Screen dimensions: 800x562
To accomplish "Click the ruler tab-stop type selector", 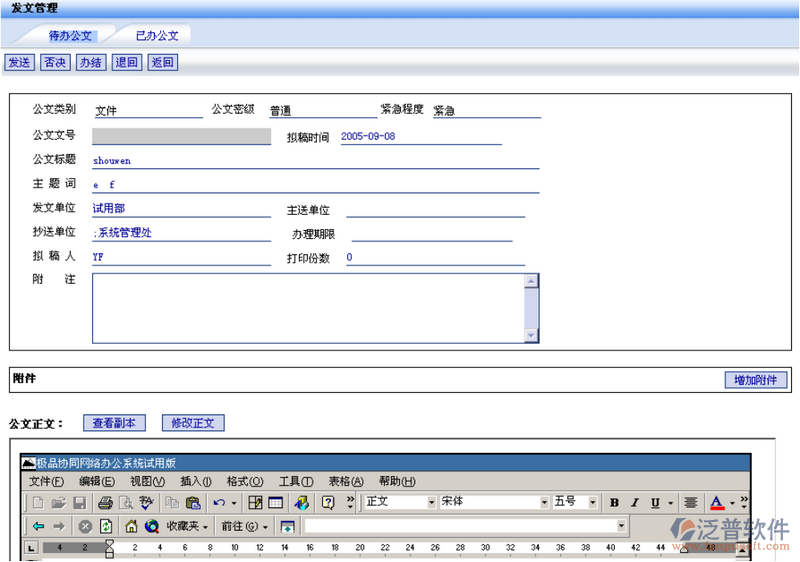I will point(31,548).
